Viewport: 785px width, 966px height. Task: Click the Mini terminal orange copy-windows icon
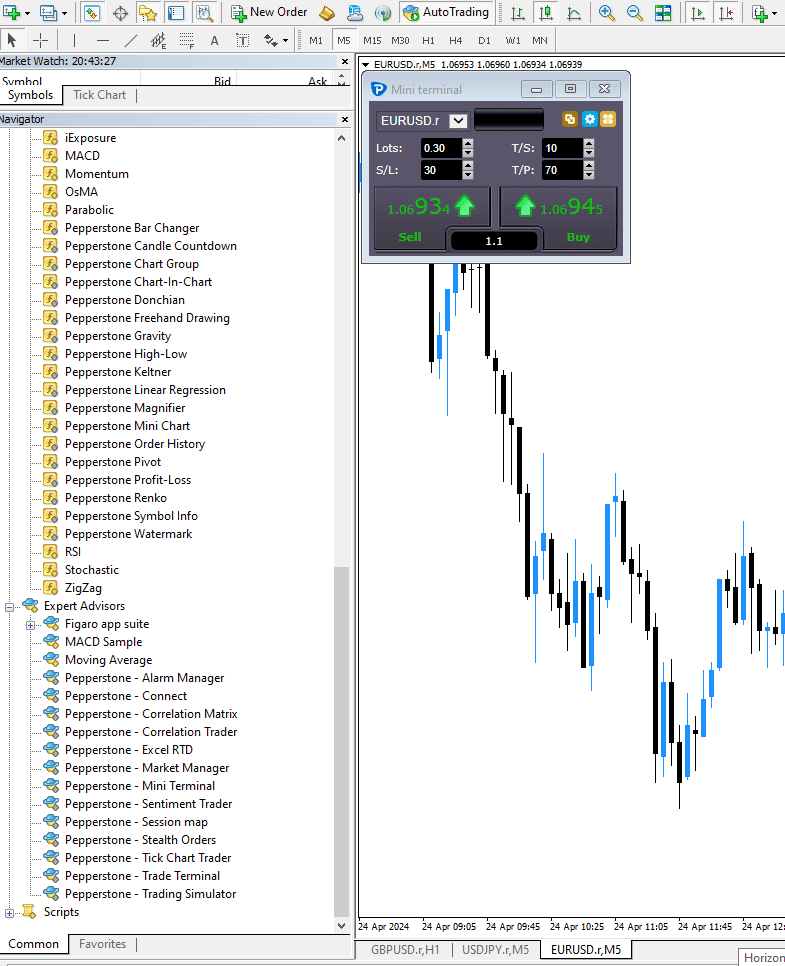(x=570, y=119)
